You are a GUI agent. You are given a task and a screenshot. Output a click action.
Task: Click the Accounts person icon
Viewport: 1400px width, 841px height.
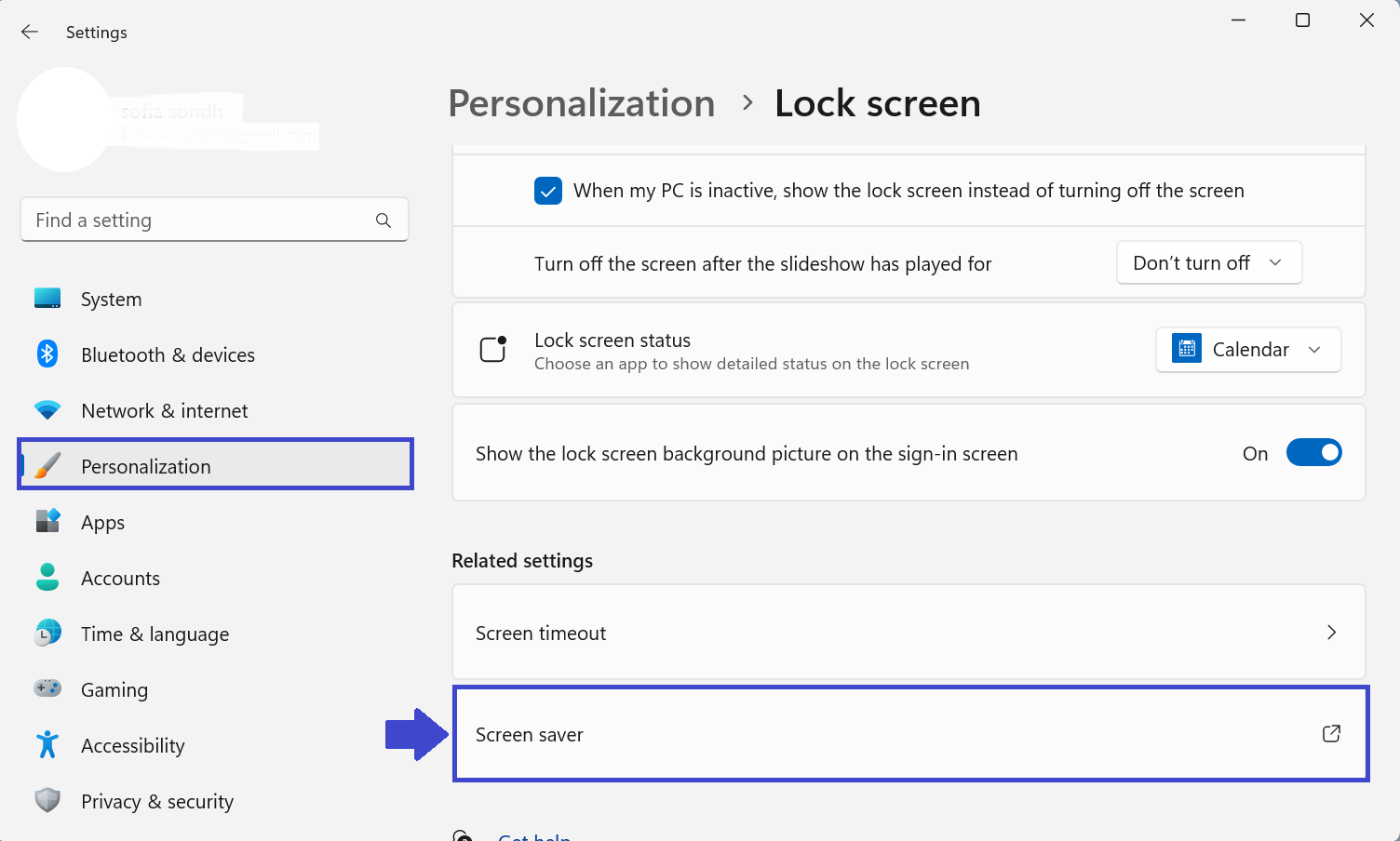click(x=47, y=578)
